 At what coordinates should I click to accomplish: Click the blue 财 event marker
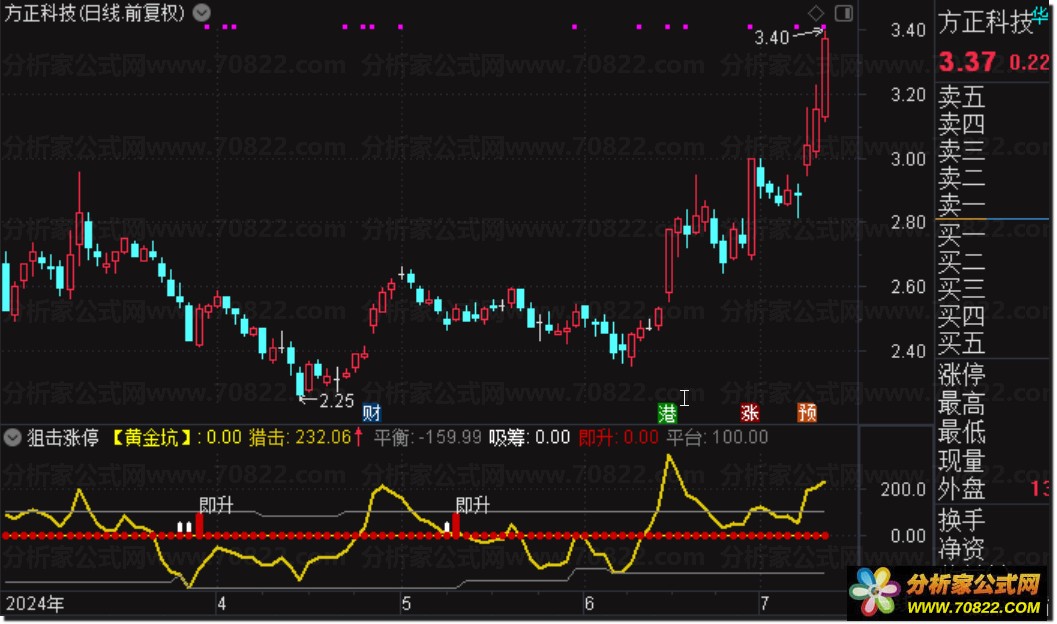(371, 412)
